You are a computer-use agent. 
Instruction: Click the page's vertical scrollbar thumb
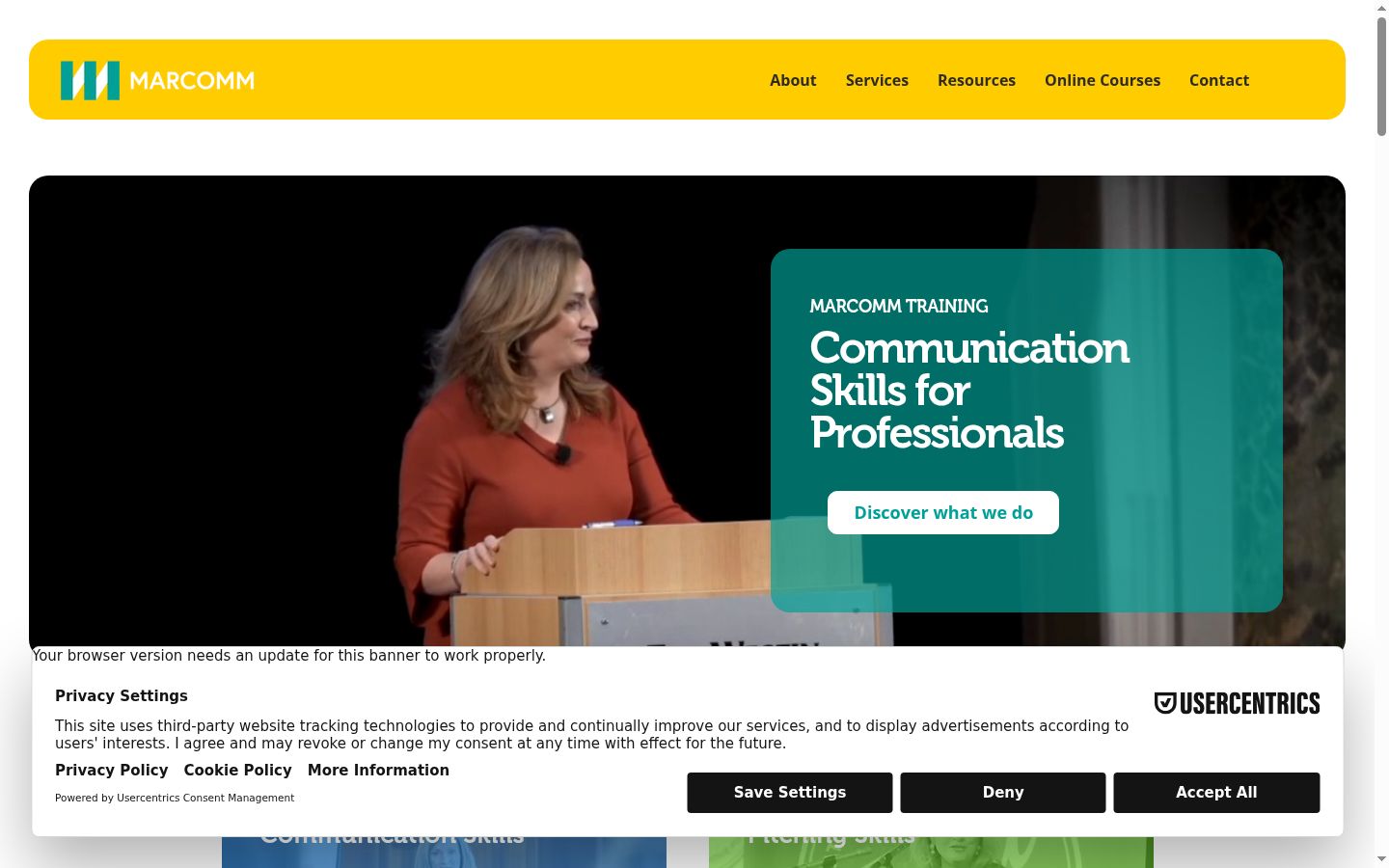coord(1382,77)
